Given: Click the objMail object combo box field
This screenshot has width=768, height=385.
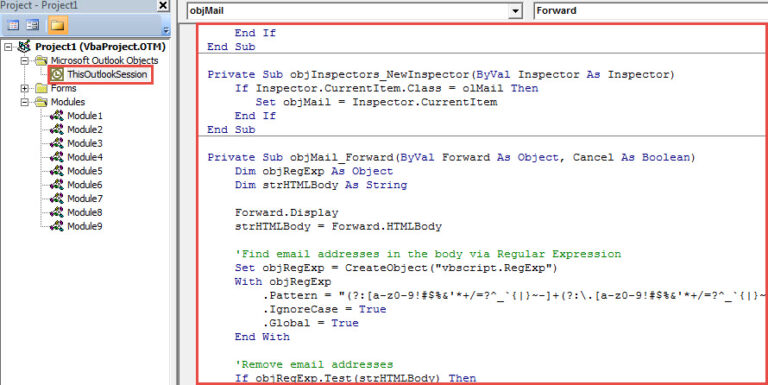Looking at the screenshot, I should pos(355,11).
